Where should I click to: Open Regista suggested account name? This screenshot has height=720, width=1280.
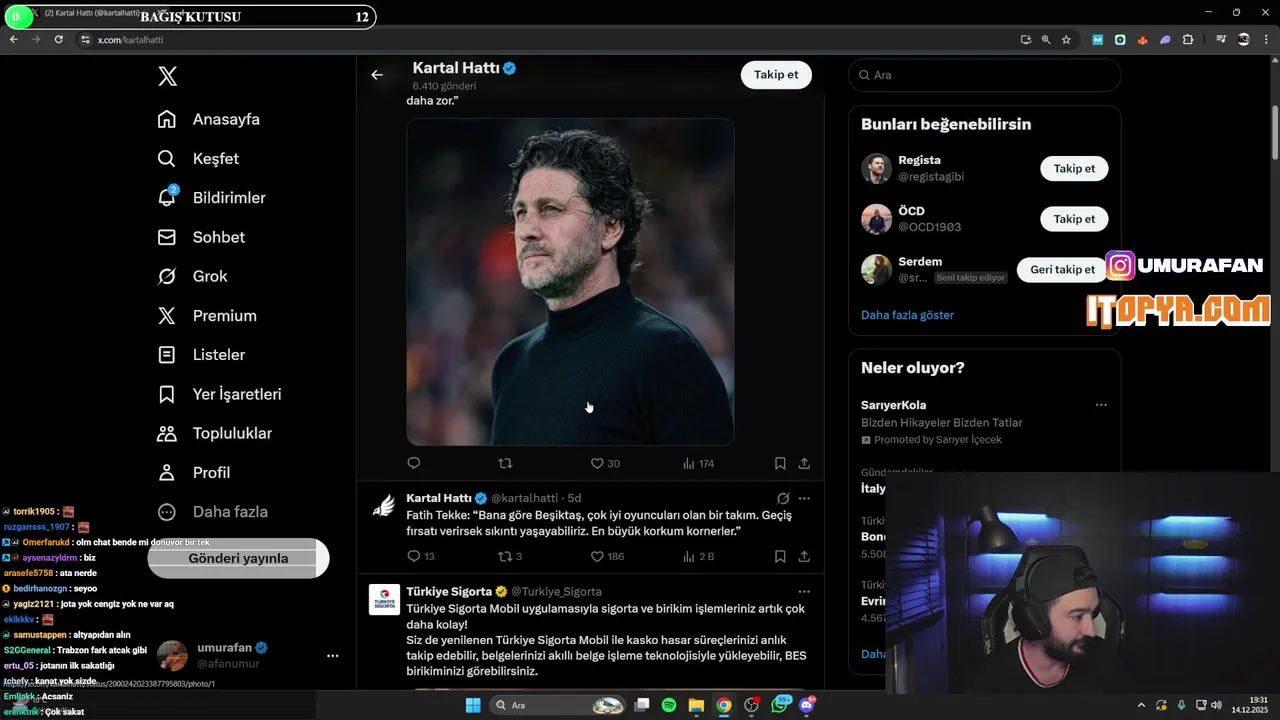click(x=919, y=160)
